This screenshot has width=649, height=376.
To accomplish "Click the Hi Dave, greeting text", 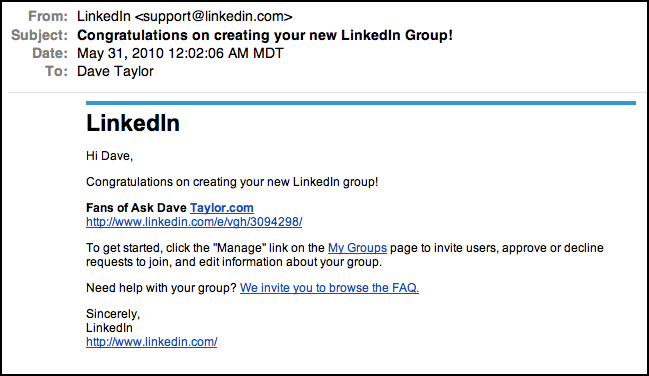I will (109, 156).
